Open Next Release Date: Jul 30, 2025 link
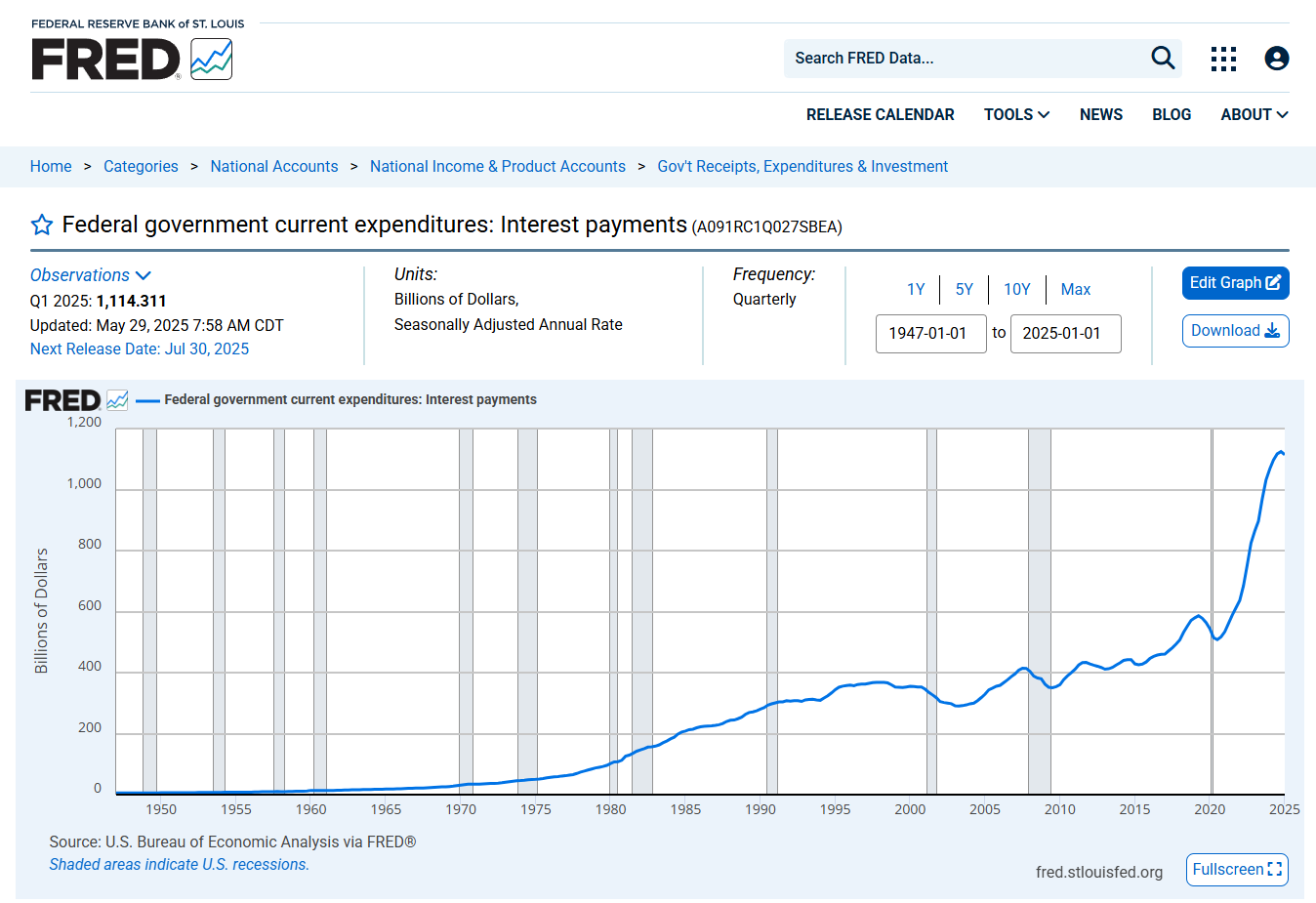Image resolution: width=1316 pixels, height=903 pixels. [x=140, y=349]
